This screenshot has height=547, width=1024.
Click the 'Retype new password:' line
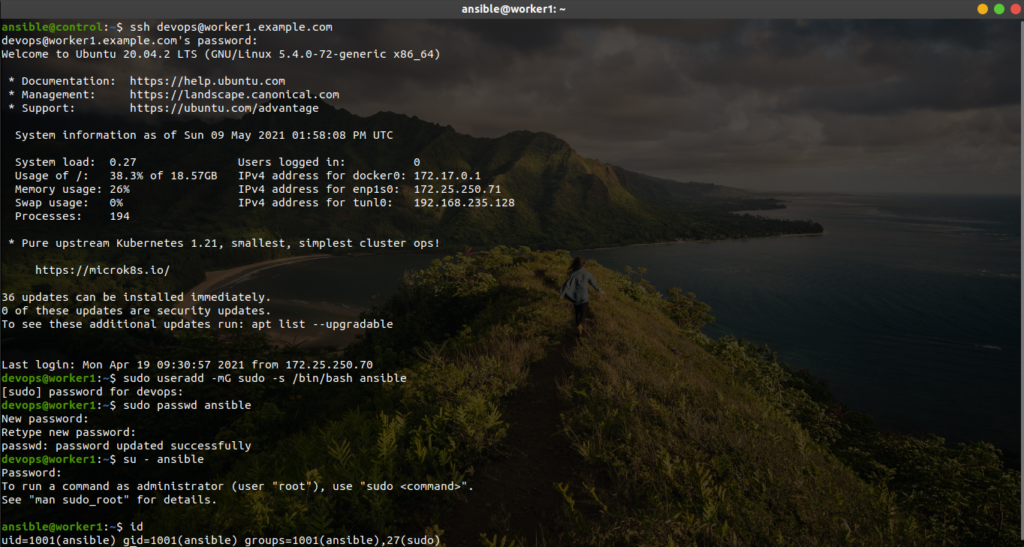[69, 432]
